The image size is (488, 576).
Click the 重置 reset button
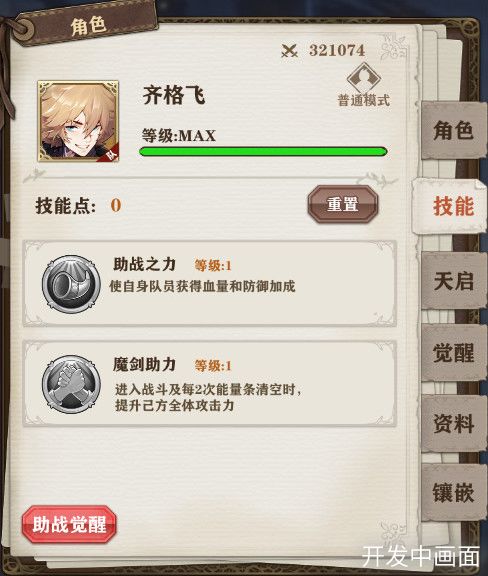click(342, 204)
